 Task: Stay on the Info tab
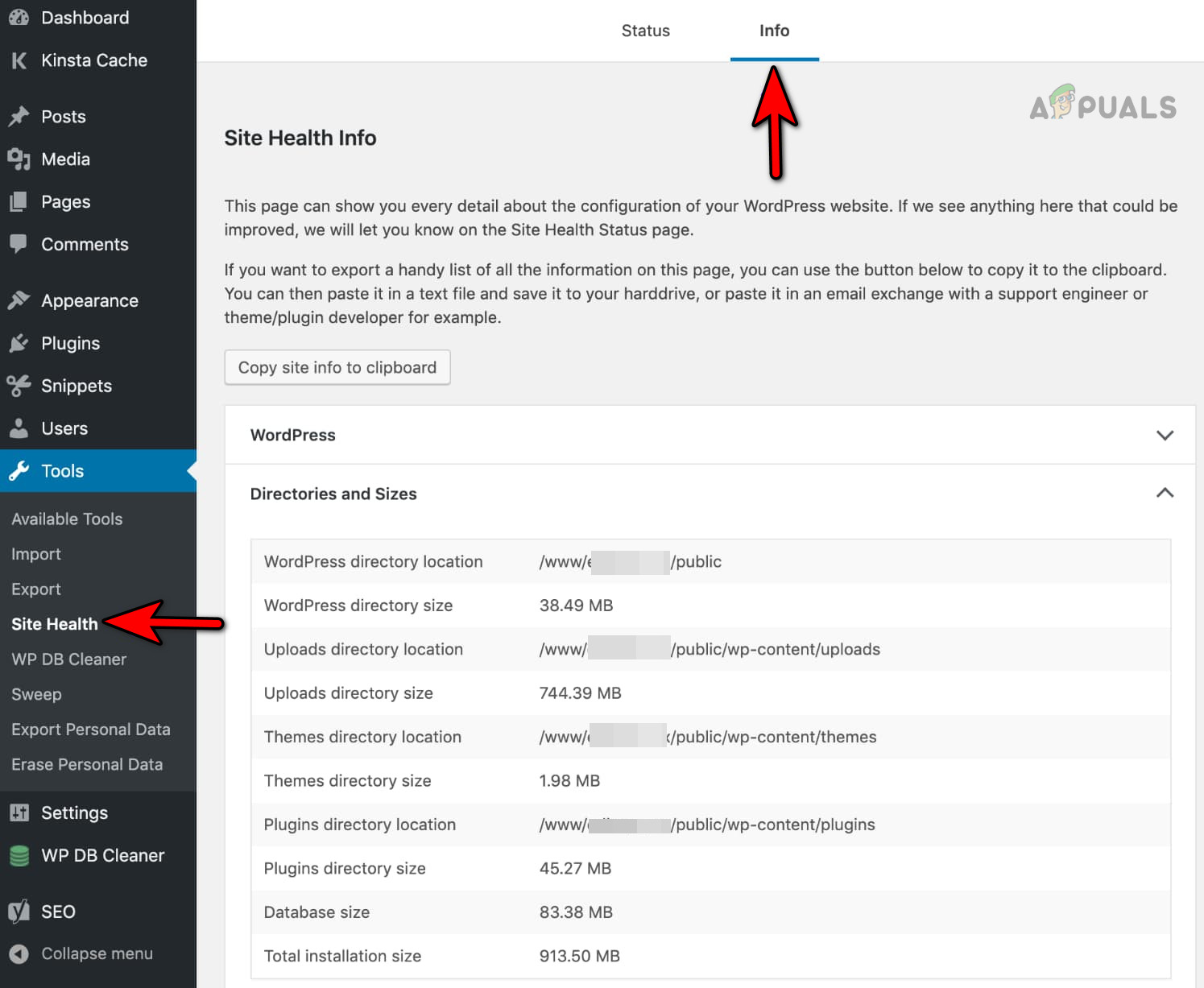774,31
